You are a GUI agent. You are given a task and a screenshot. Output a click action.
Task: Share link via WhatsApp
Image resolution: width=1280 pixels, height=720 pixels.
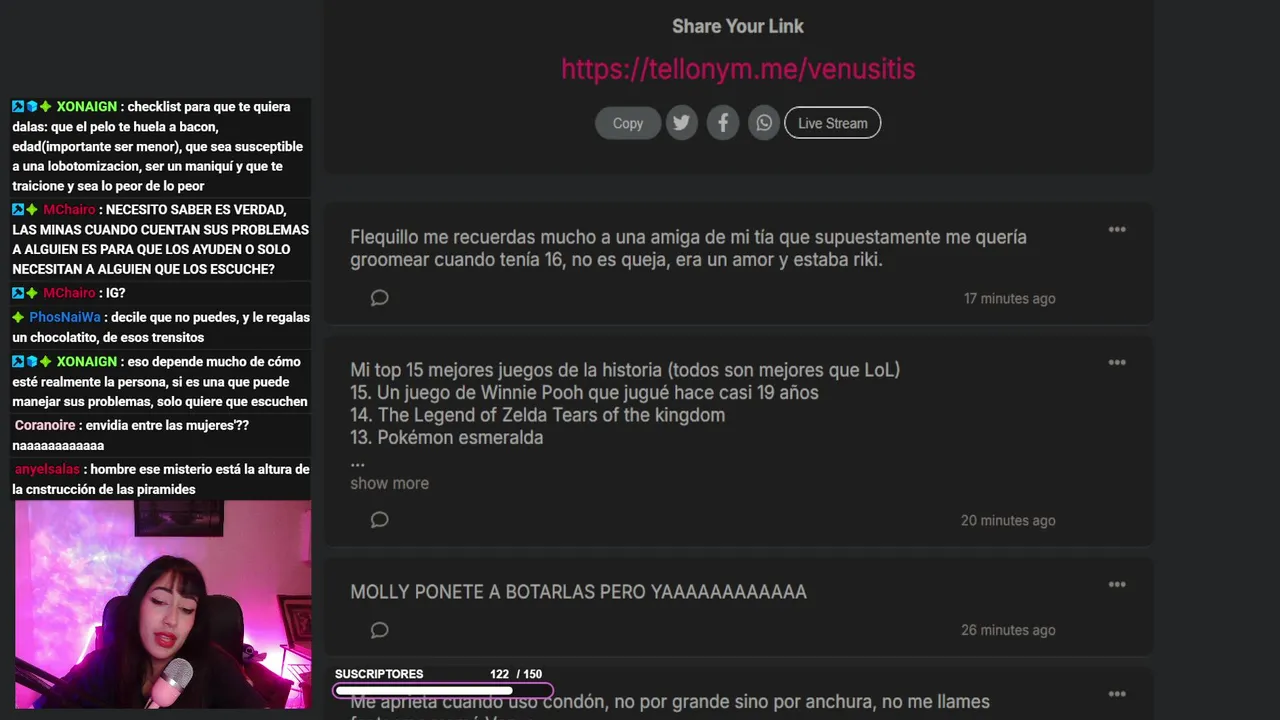tap(764, 123)
